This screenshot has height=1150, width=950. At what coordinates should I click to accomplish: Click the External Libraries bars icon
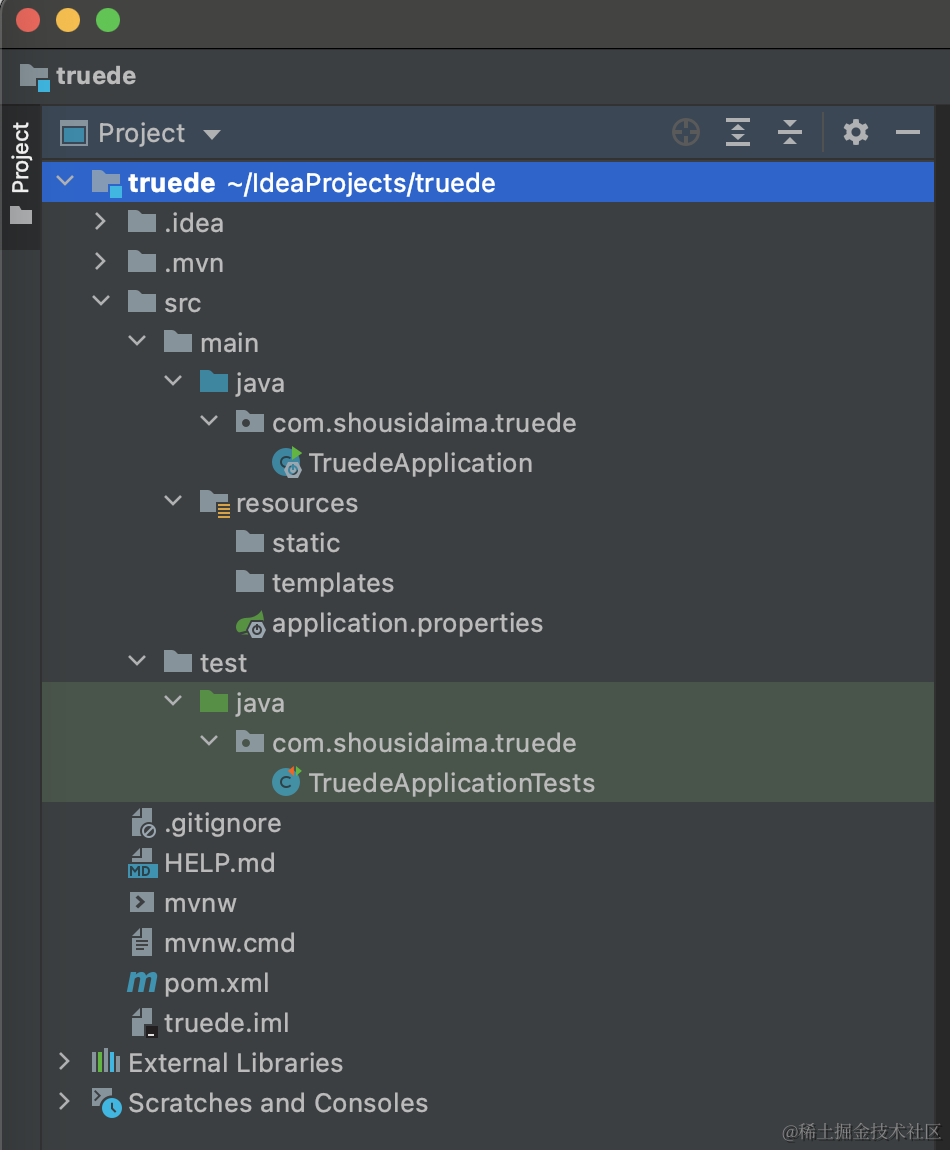click(106, 1061)
